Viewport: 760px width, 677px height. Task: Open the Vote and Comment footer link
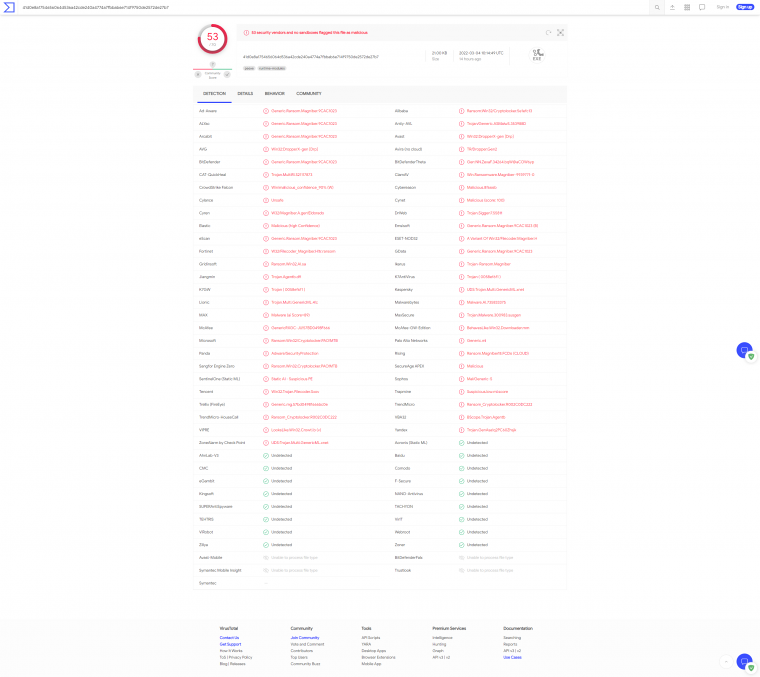tap(307, 645)
